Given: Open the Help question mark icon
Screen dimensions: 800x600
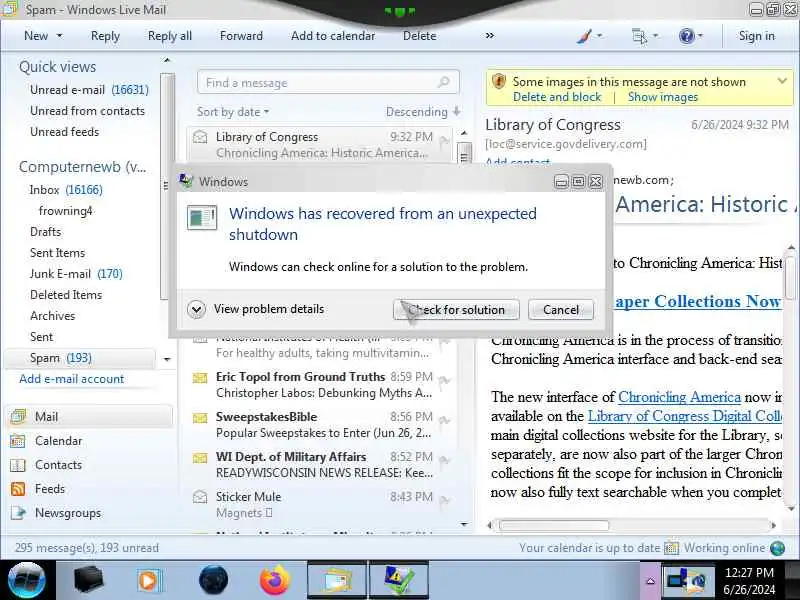Looking at the screenshot, I should click(x=687, y=36).
